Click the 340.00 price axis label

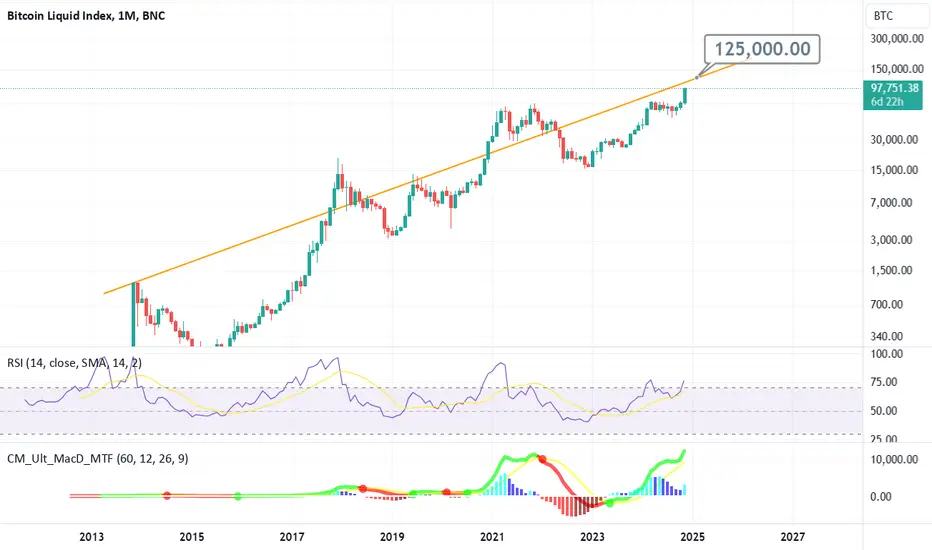(886, 337)
